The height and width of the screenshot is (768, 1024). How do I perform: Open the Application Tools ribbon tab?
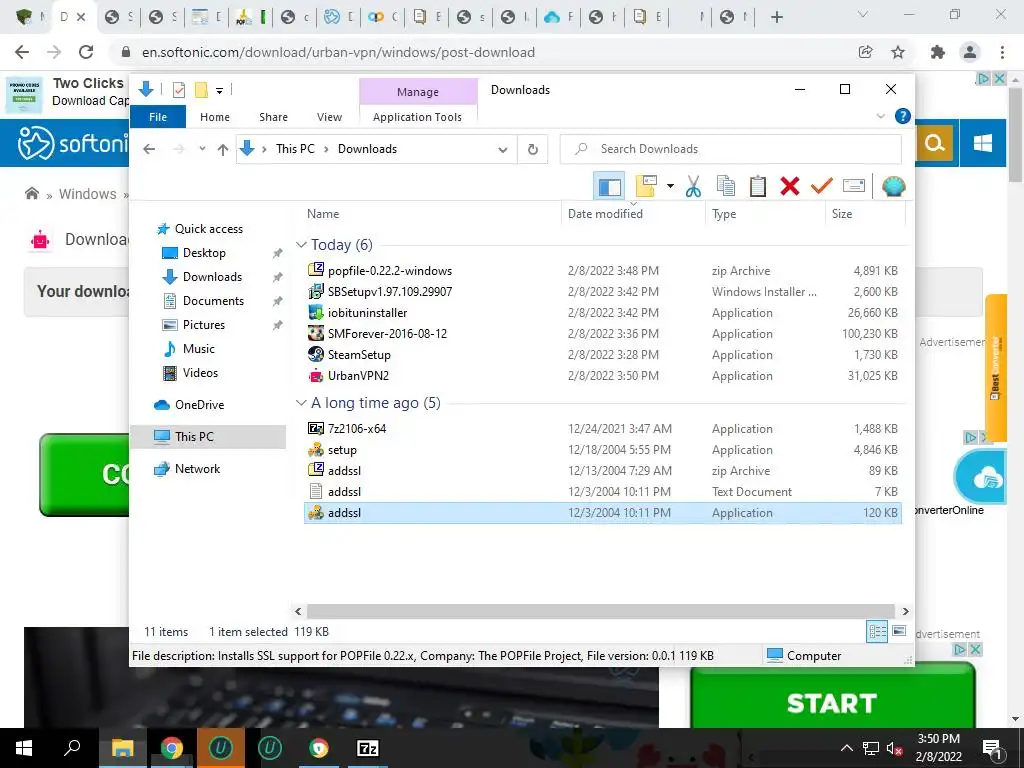pyautogui.click(x=417, y=117)
